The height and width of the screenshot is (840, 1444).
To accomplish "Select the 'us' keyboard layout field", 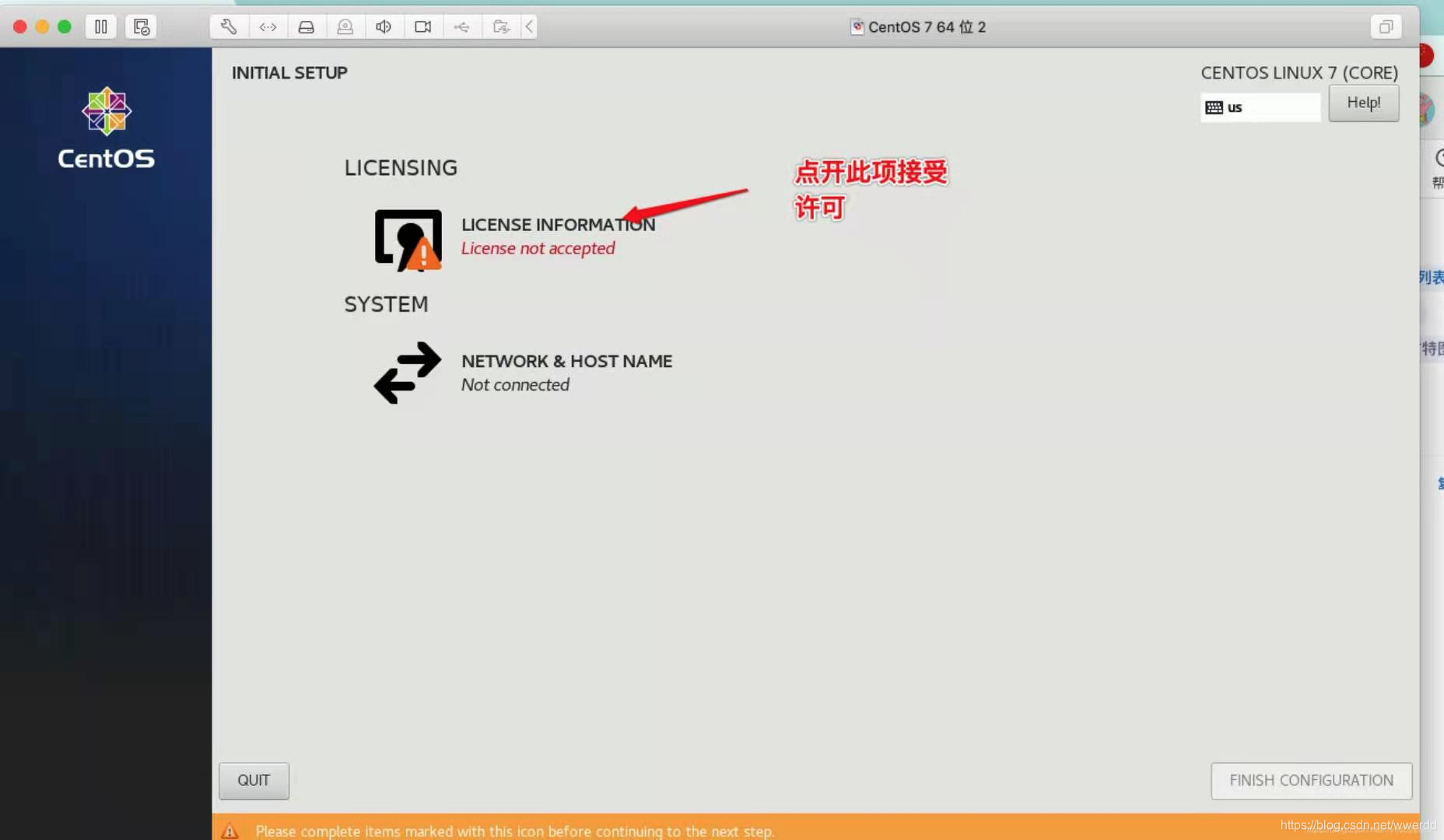I will tap(1260, 107).
